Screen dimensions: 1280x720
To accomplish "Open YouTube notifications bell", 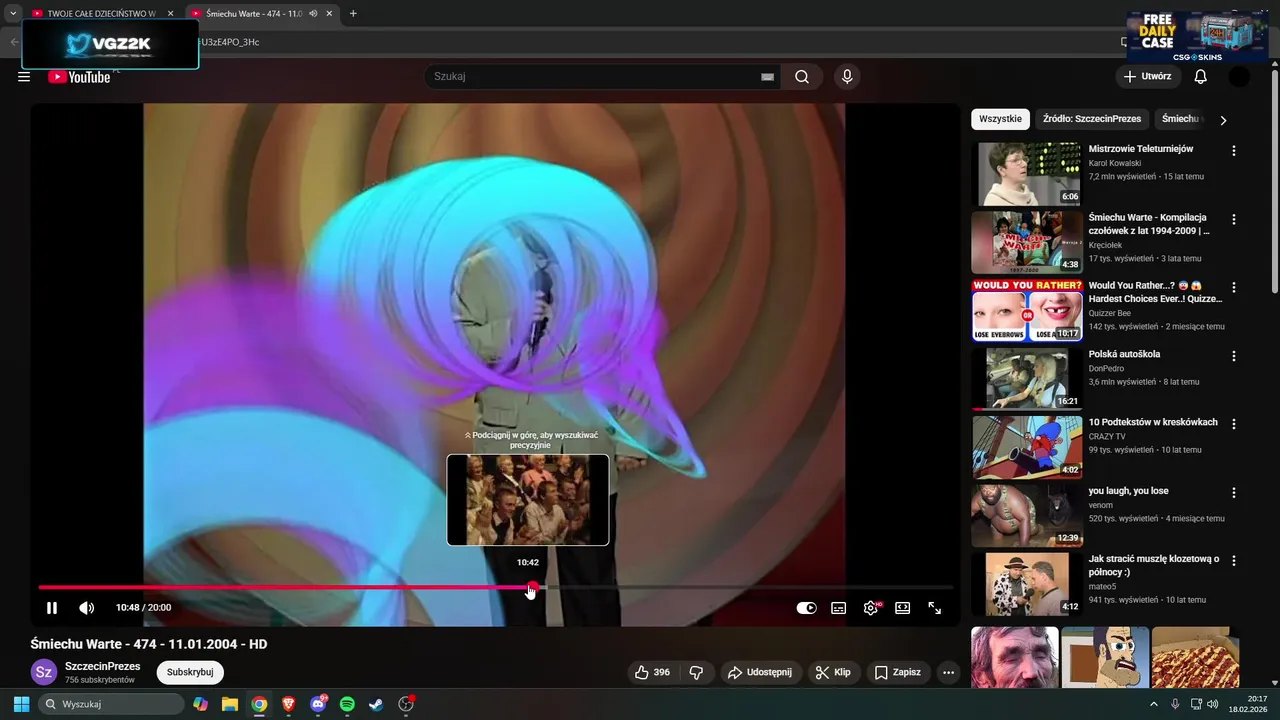I will (1200, 77).
